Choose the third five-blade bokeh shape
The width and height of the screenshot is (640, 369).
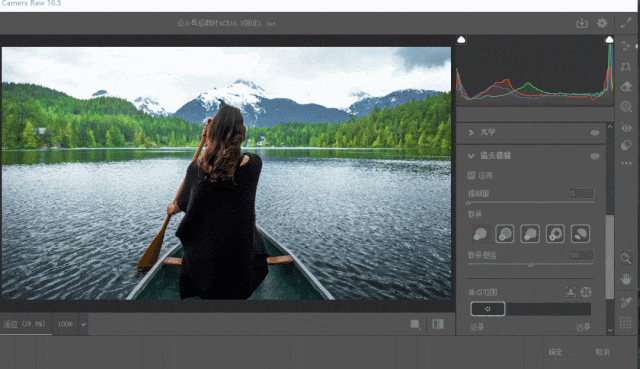(530, 234)
